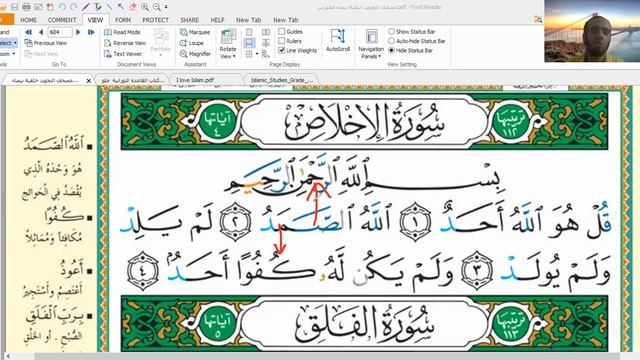Open Text Viewer
This screenshot has height=360, width=640.
tap(122, 54)
